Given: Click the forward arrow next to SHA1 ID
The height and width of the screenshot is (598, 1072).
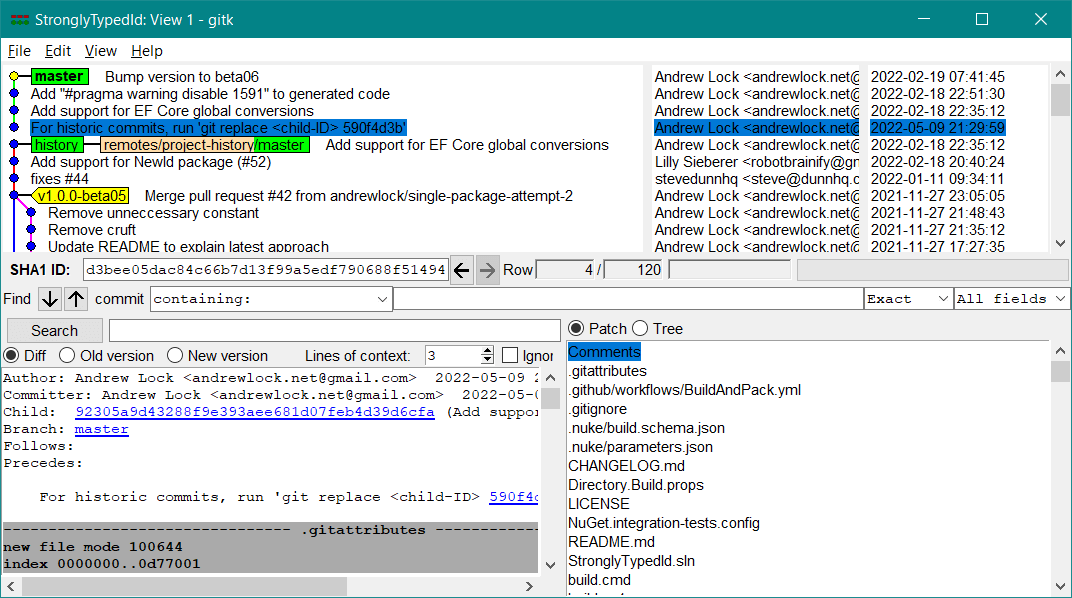Looking at the screenshot, I should 487,271.
